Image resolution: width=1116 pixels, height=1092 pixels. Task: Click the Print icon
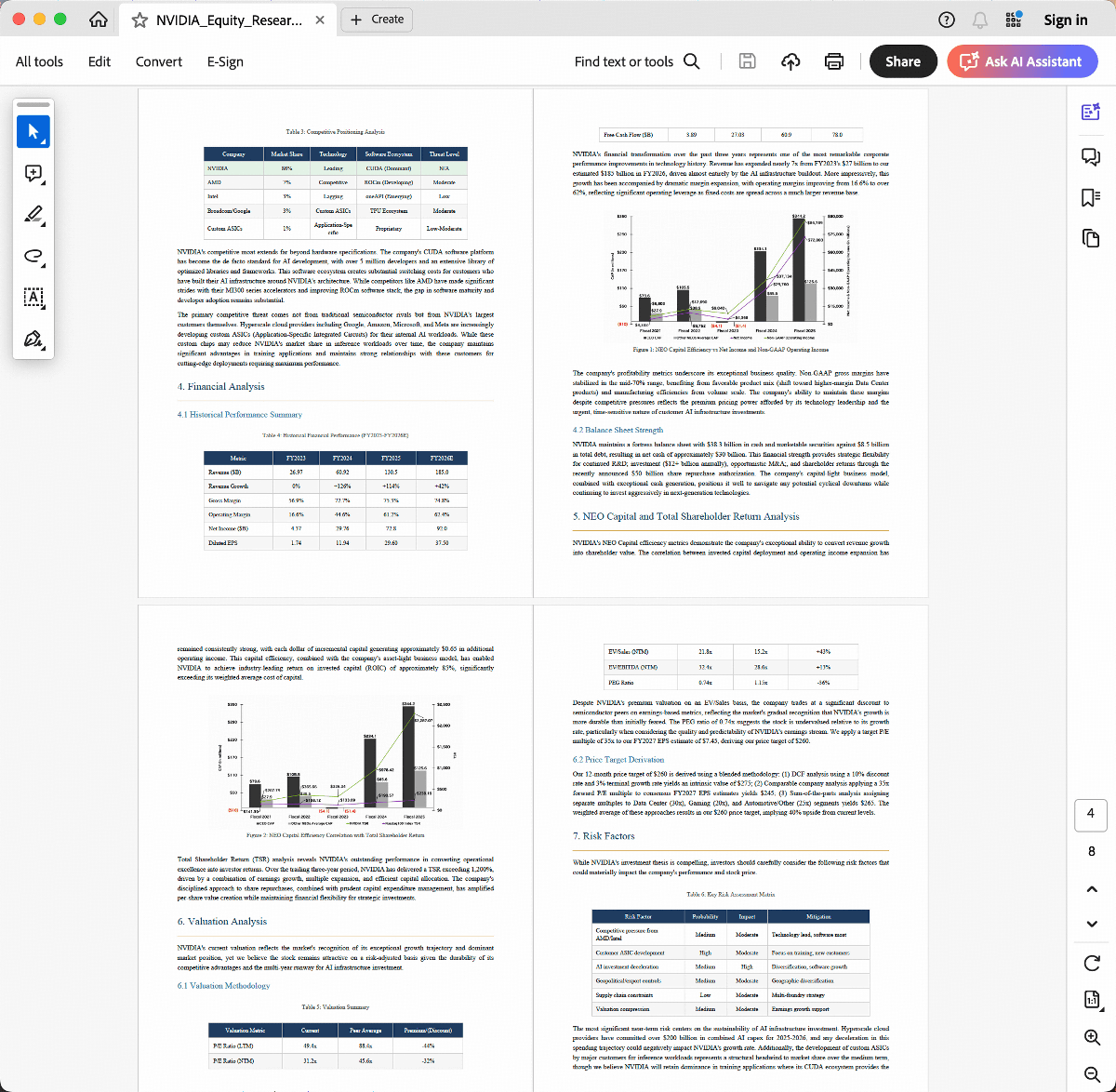(834, 61)
